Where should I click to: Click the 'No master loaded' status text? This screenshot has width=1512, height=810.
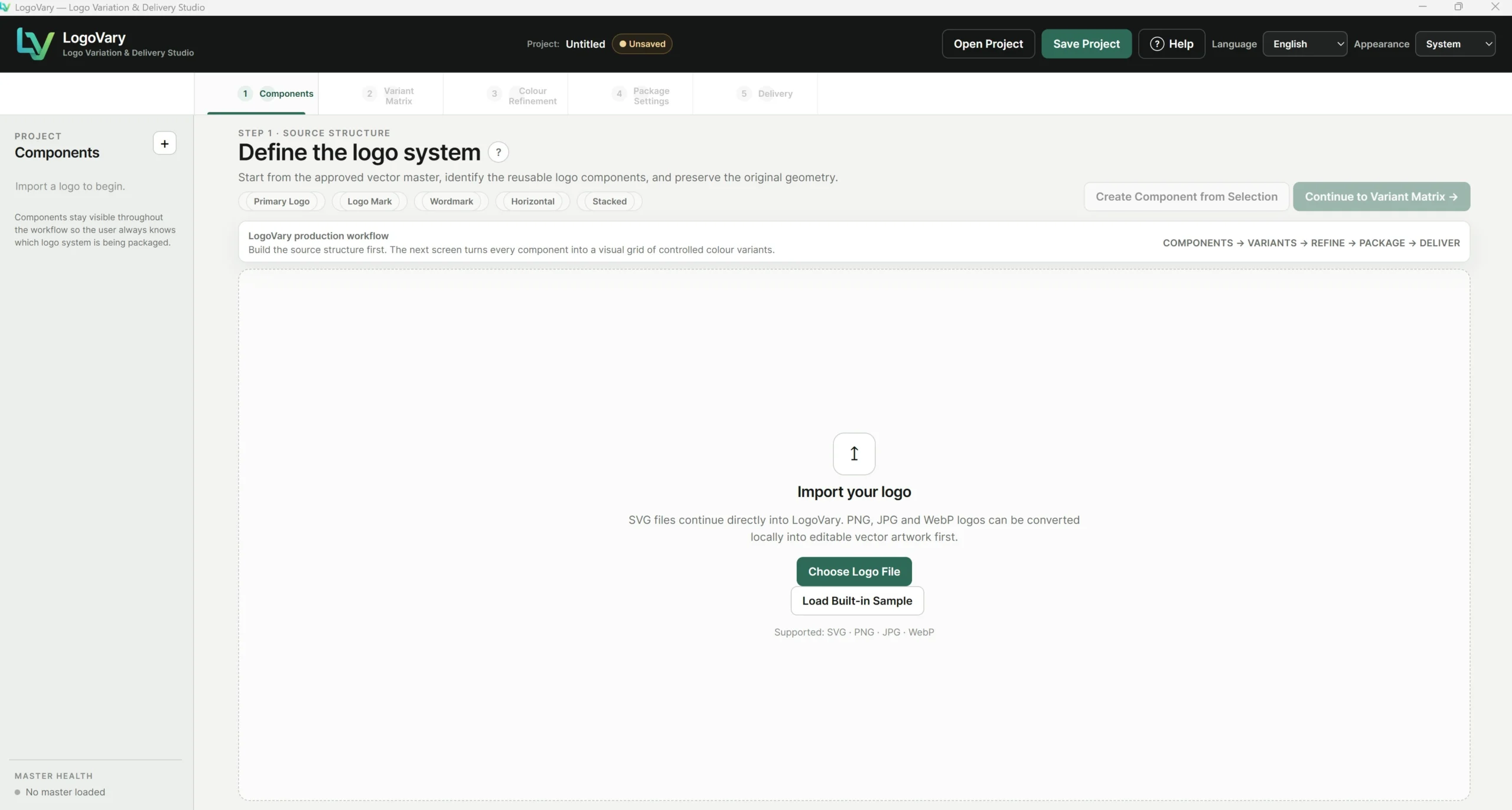(x=65, y=792)
